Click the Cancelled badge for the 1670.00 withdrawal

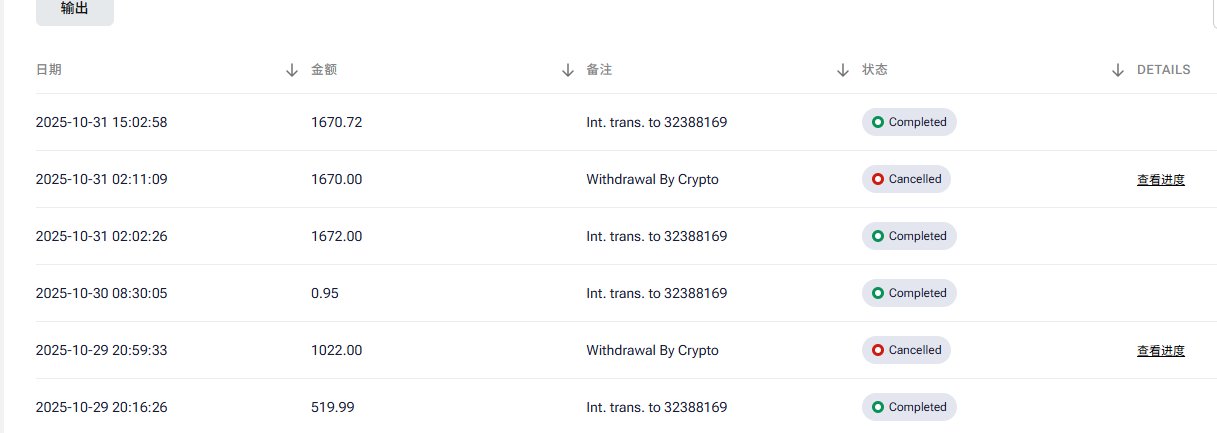pos(906,179)
